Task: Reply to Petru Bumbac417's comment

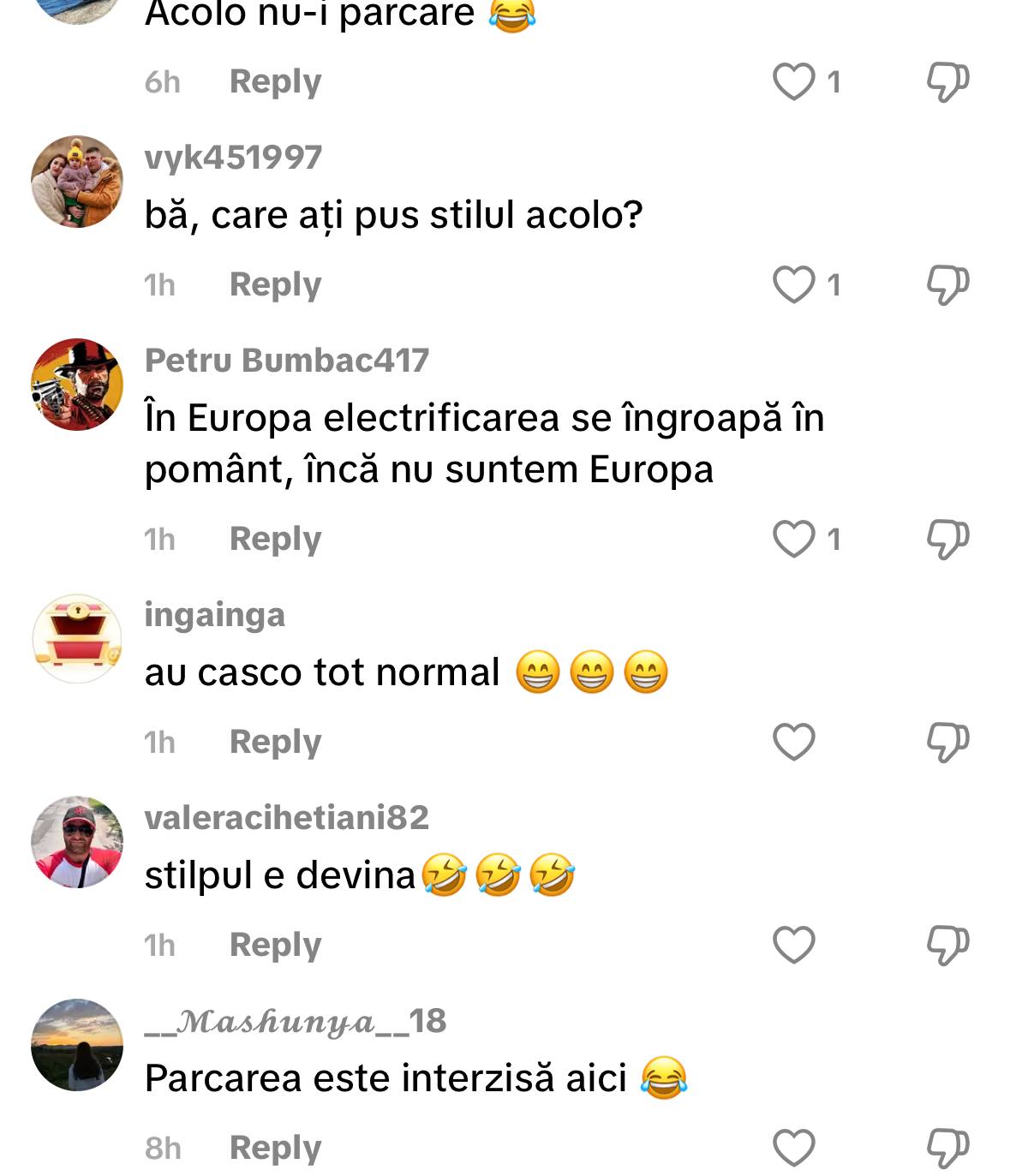Action: [275, 539]
